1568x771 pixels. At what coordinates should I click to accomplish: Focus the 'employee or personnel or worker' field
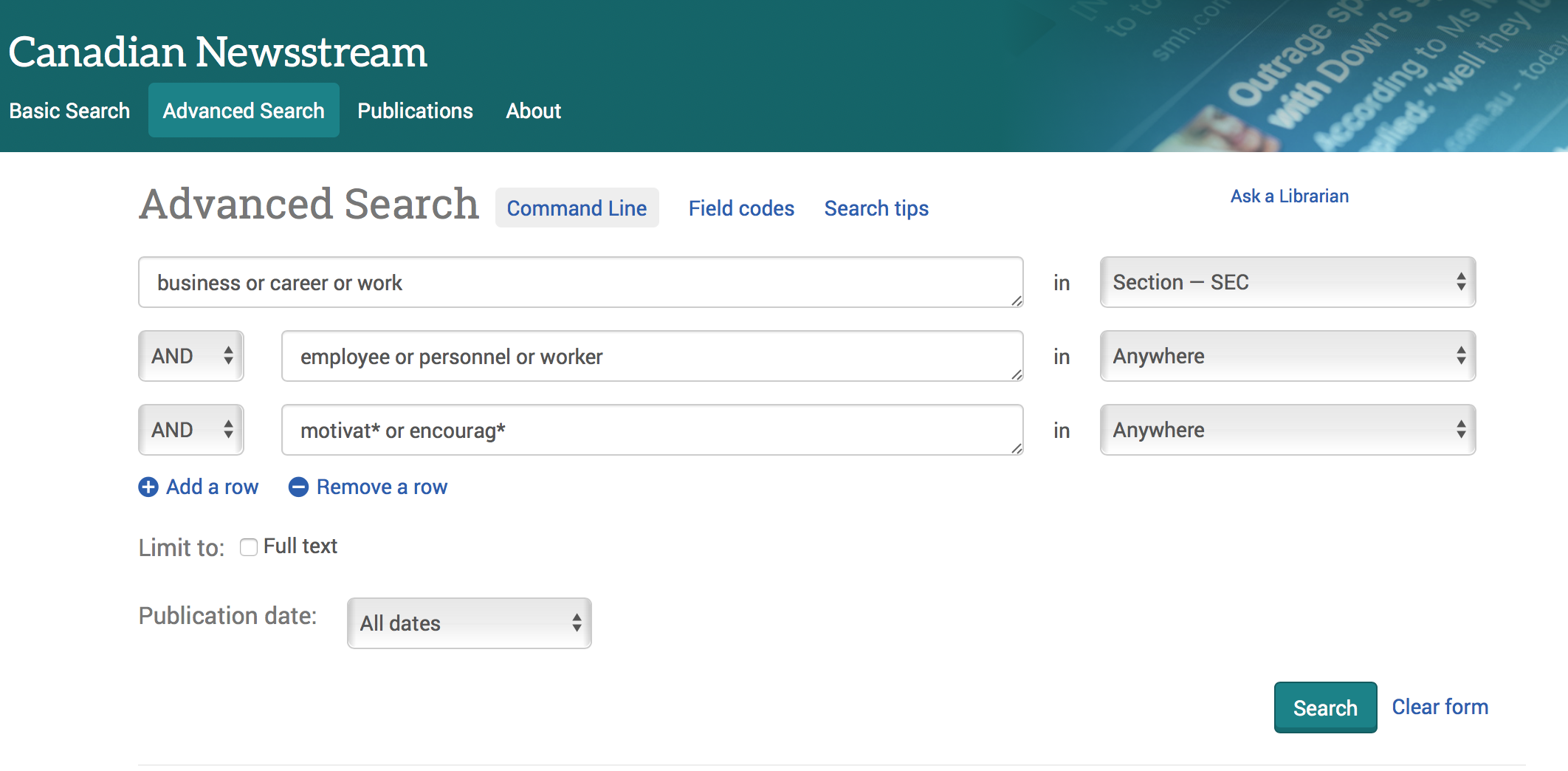652,356
